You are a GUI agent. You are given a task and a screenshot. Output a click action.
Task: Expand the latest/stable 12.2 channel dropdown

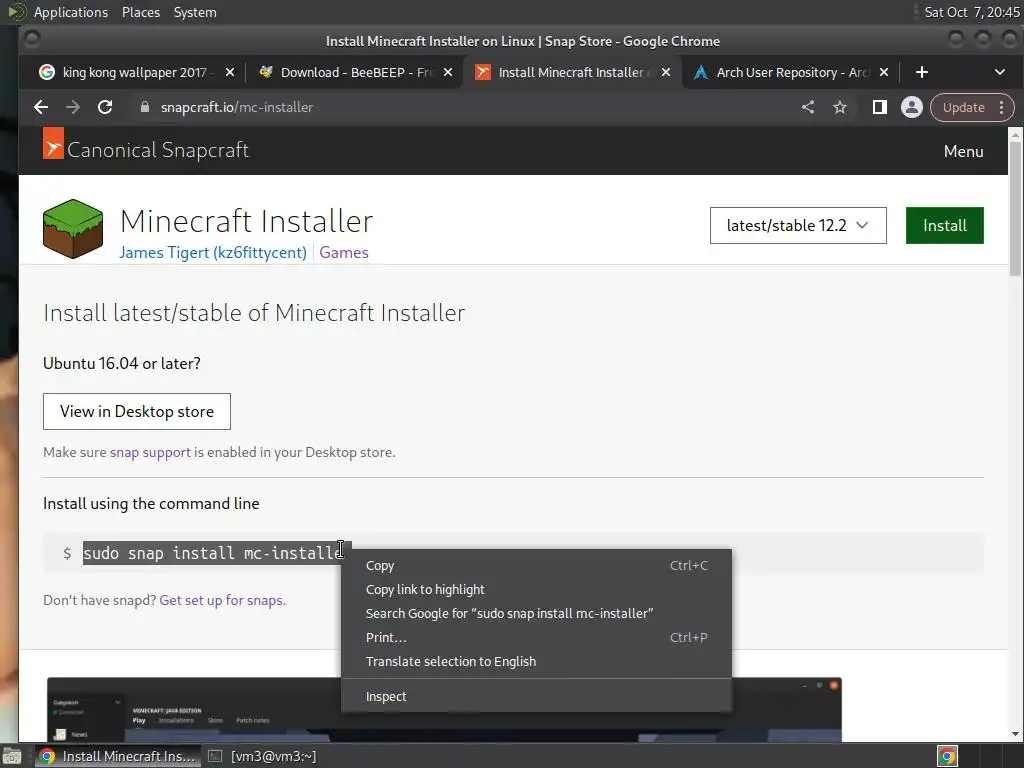click(x=798, y=225)
